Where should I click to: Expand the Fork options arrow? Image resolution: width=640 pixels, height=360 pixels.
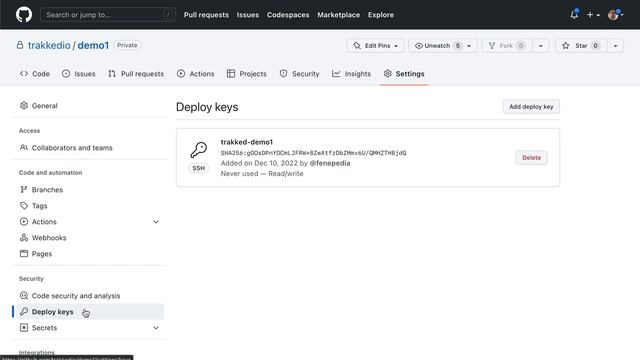click(x=540, y=46)
